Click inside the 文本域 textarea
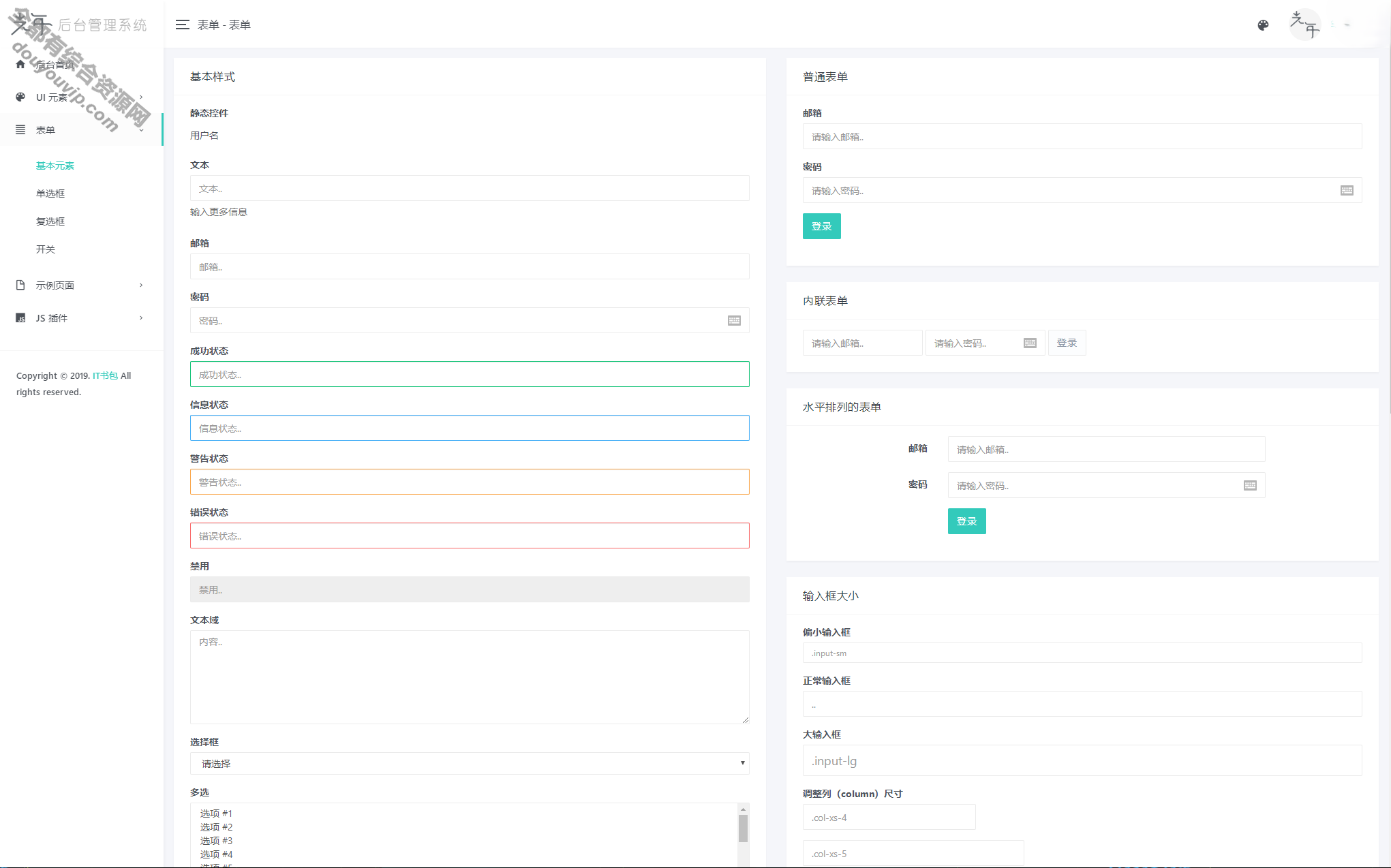Image resolution: width=1391 pixels, height=868 pixels. coord(470,677)
